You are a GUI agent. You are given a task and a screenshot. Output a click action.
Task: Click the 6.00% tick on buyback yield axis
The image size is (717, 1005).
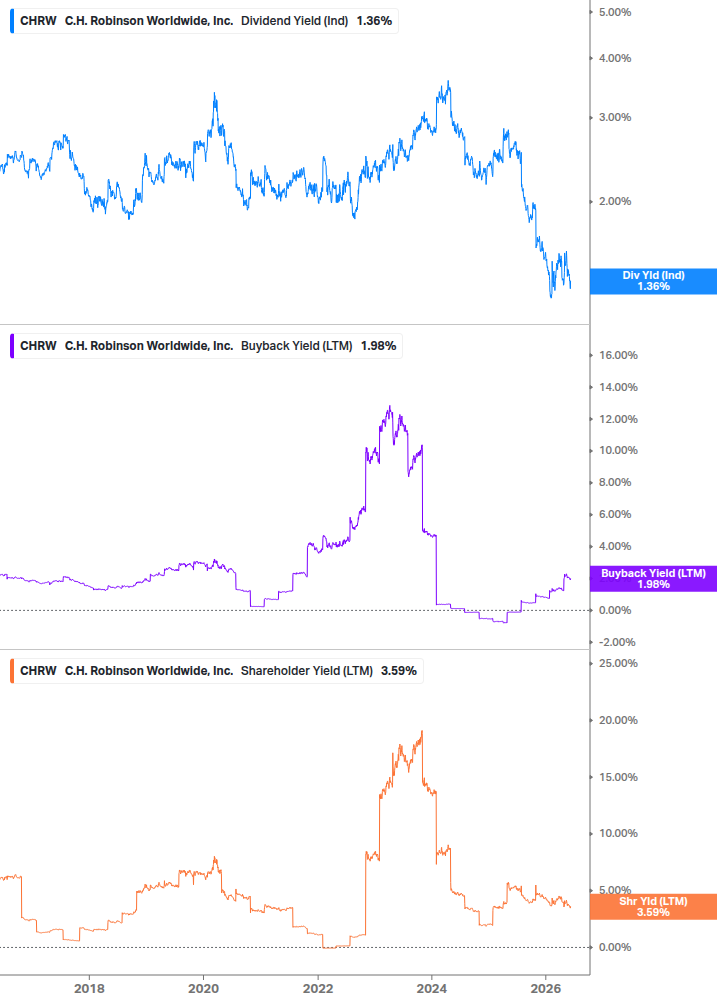pyautogui.click(x=614, y=515)
